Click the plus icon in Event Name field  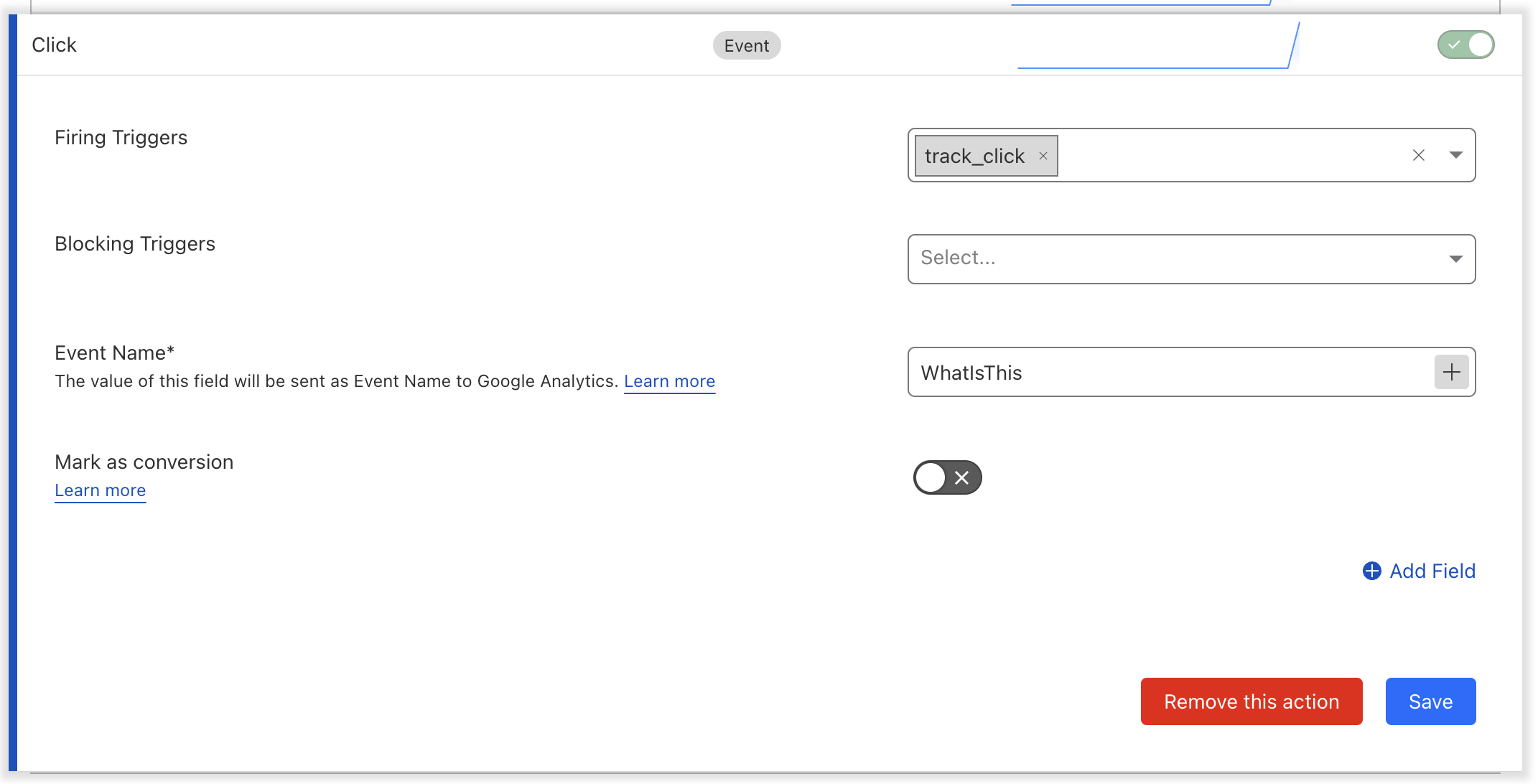(x=1451, y=372)
